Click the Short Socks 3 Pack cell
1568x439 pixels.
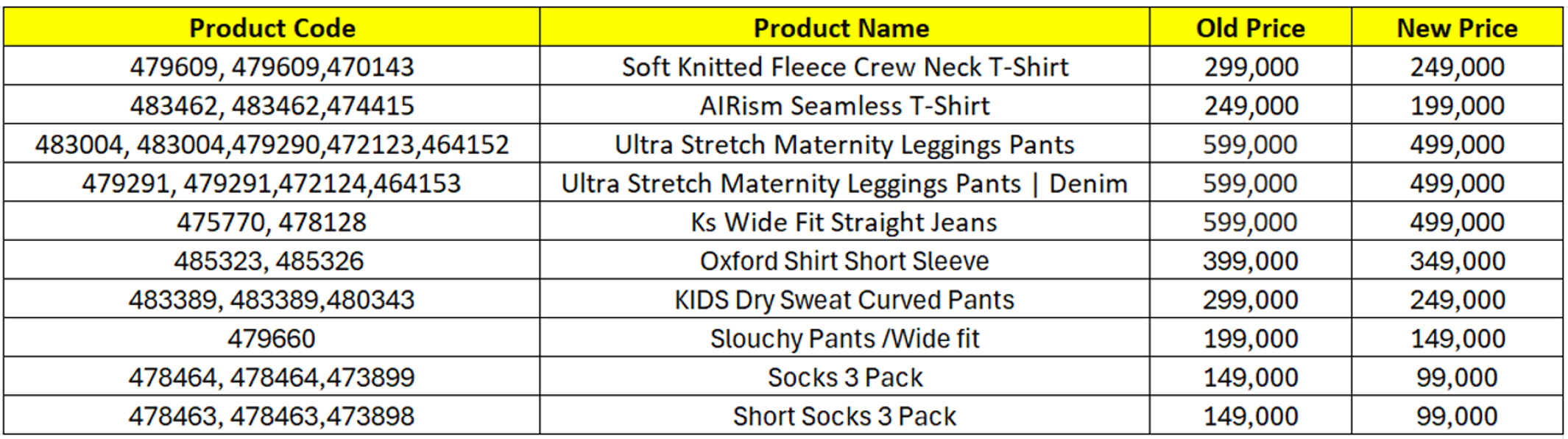(x=844, y=416)
